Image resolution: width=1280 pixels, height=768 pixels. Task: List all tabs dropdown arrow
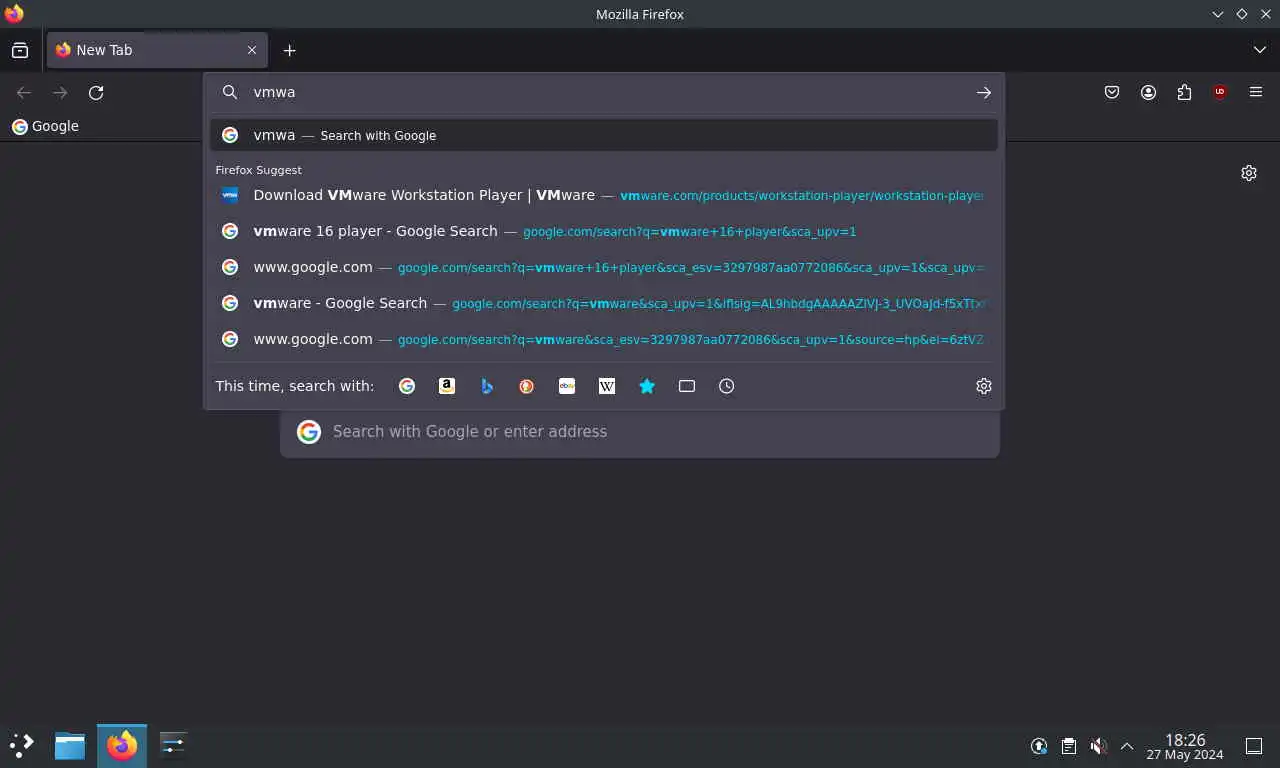[x=1260, y=50]
